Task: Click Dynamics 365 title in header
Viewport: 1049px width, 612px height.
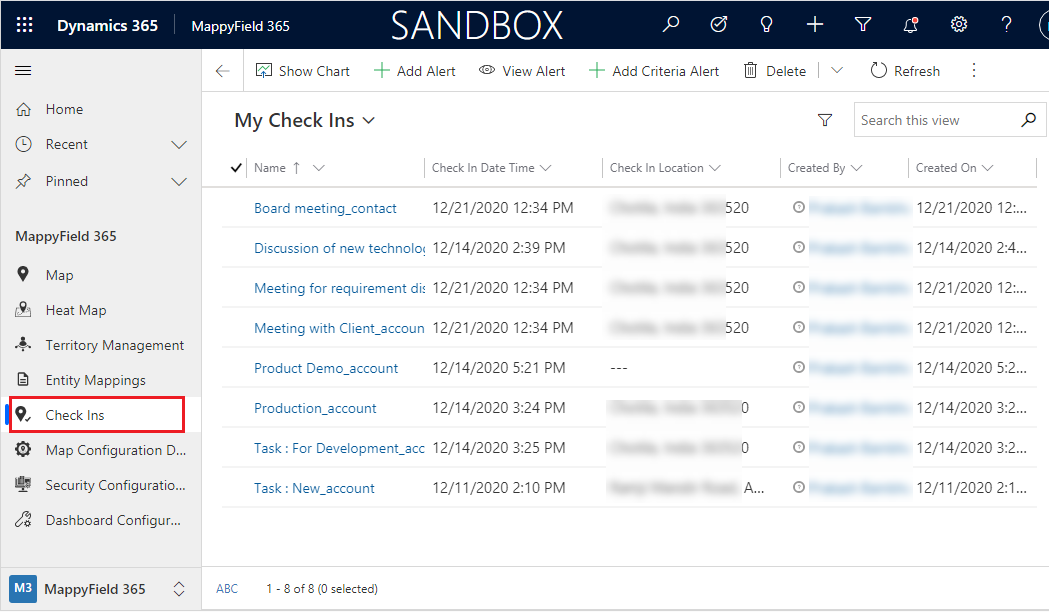Action: (x=107, y=25)
